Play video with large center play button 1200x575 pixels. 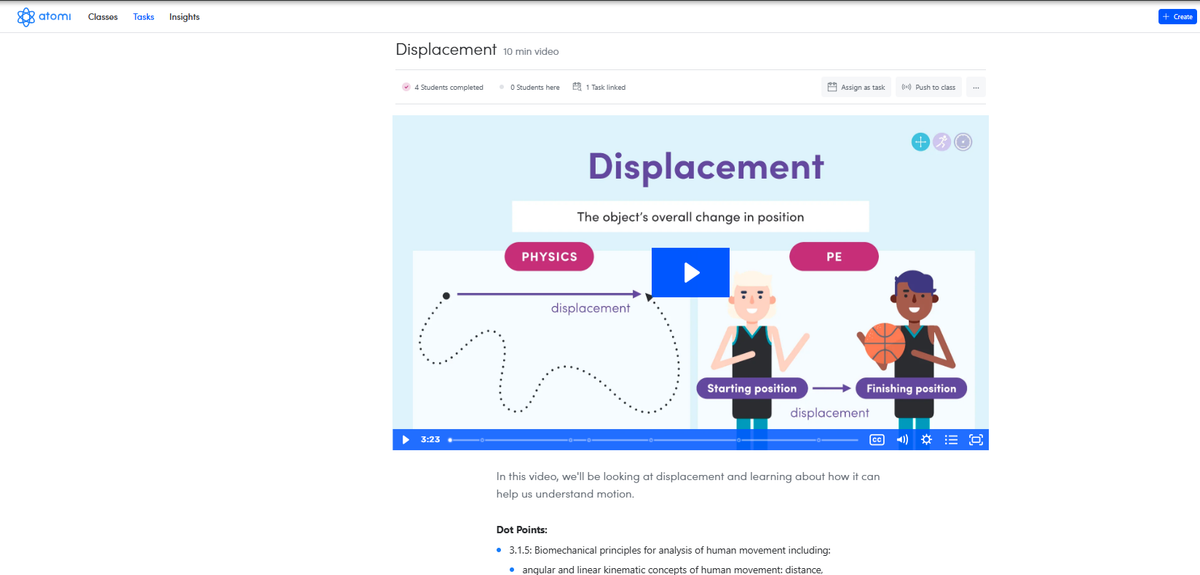click(x=690, y=272)
